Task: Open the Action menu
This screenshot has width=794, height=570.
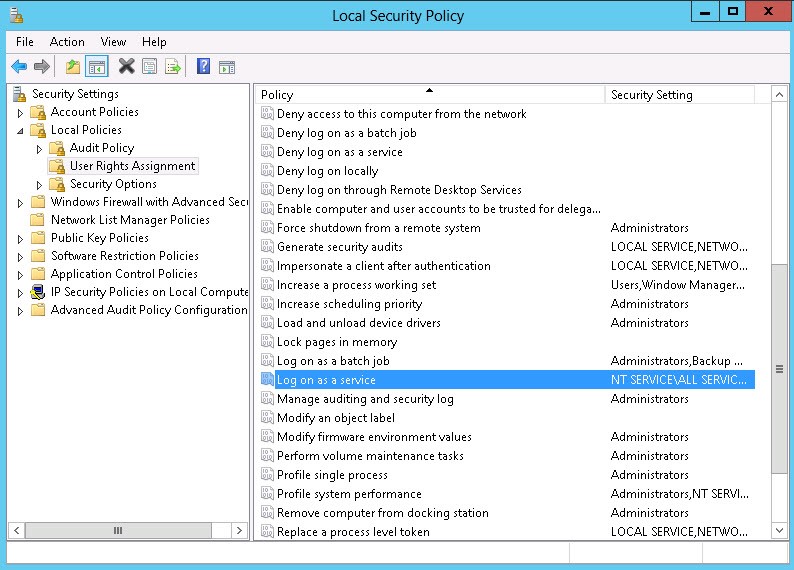Action: pyautogui.click(x=67, y=42)
